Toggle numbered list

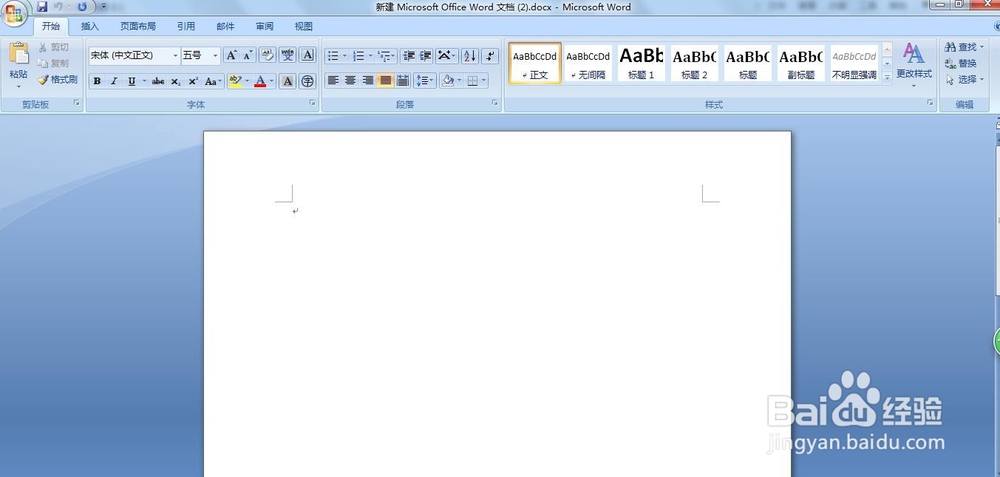click(x=359, y=56)
